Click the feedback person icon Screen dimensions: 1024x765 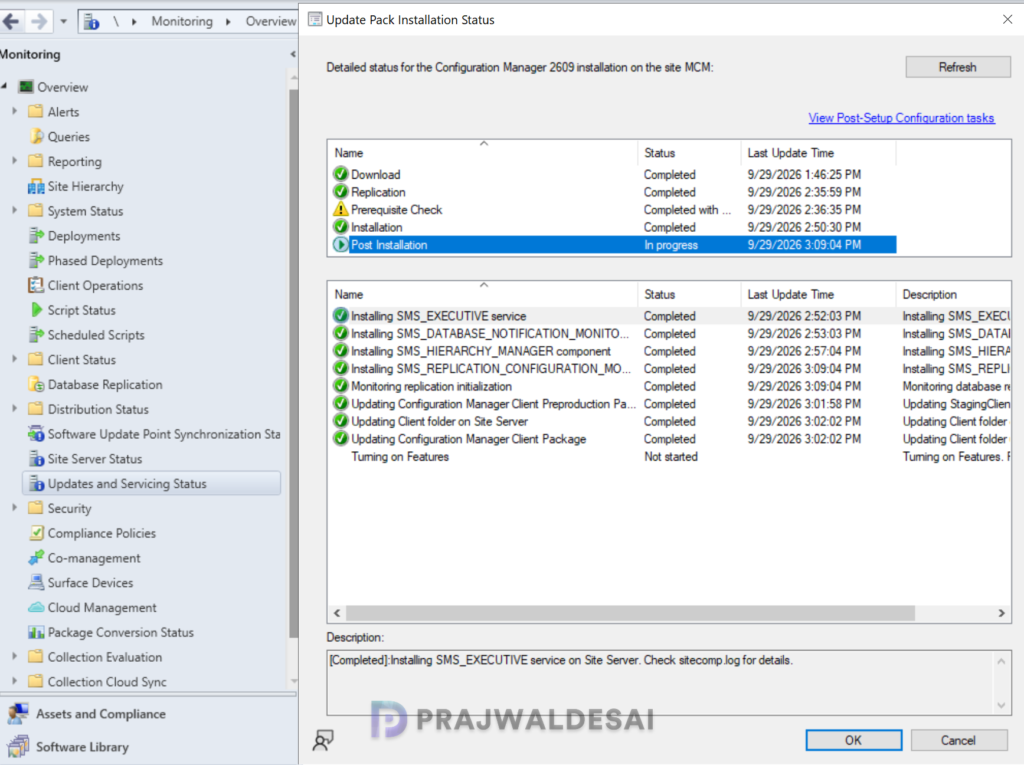(x=323, y=740)
